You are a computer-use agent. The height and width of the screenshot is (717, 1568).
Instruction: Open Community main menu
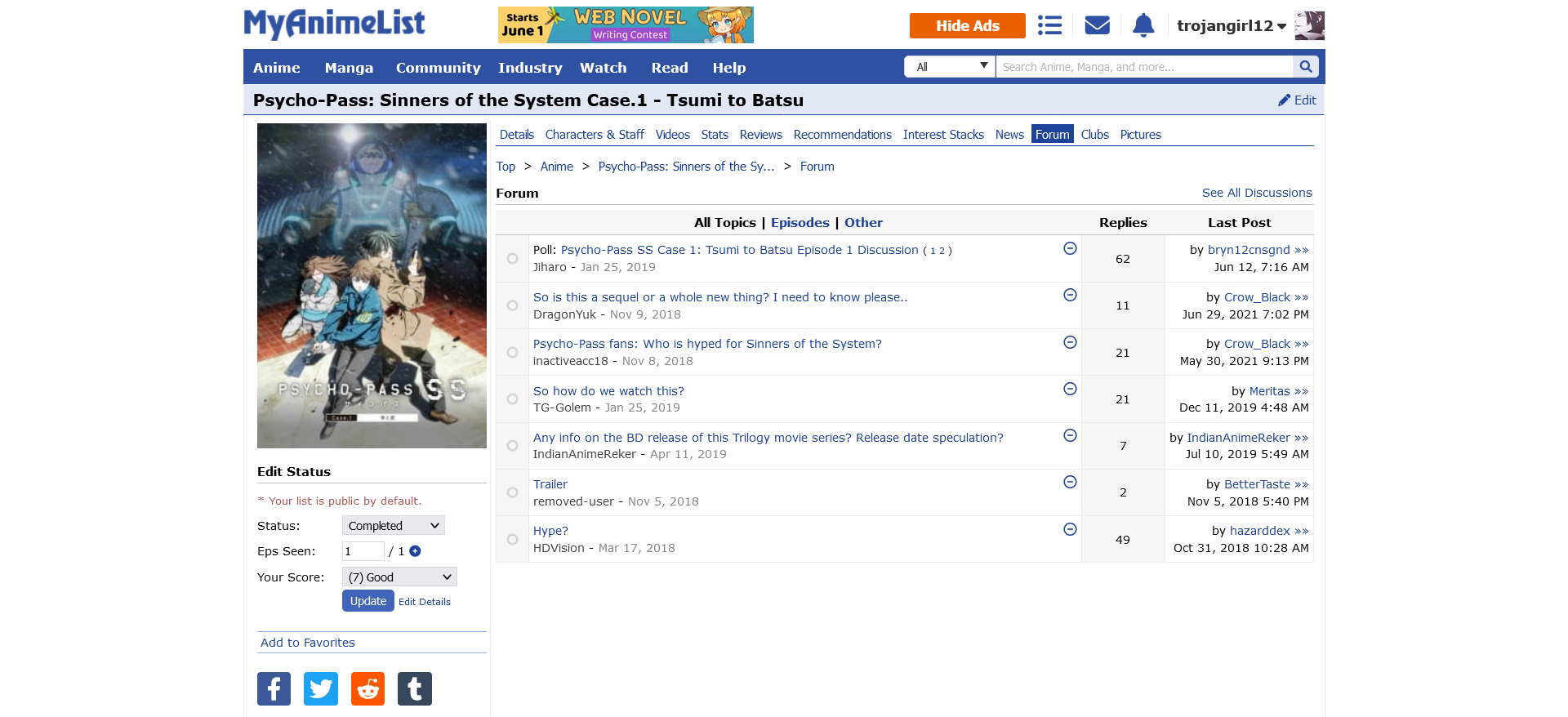pyautogui.click(x=439, y=68)
